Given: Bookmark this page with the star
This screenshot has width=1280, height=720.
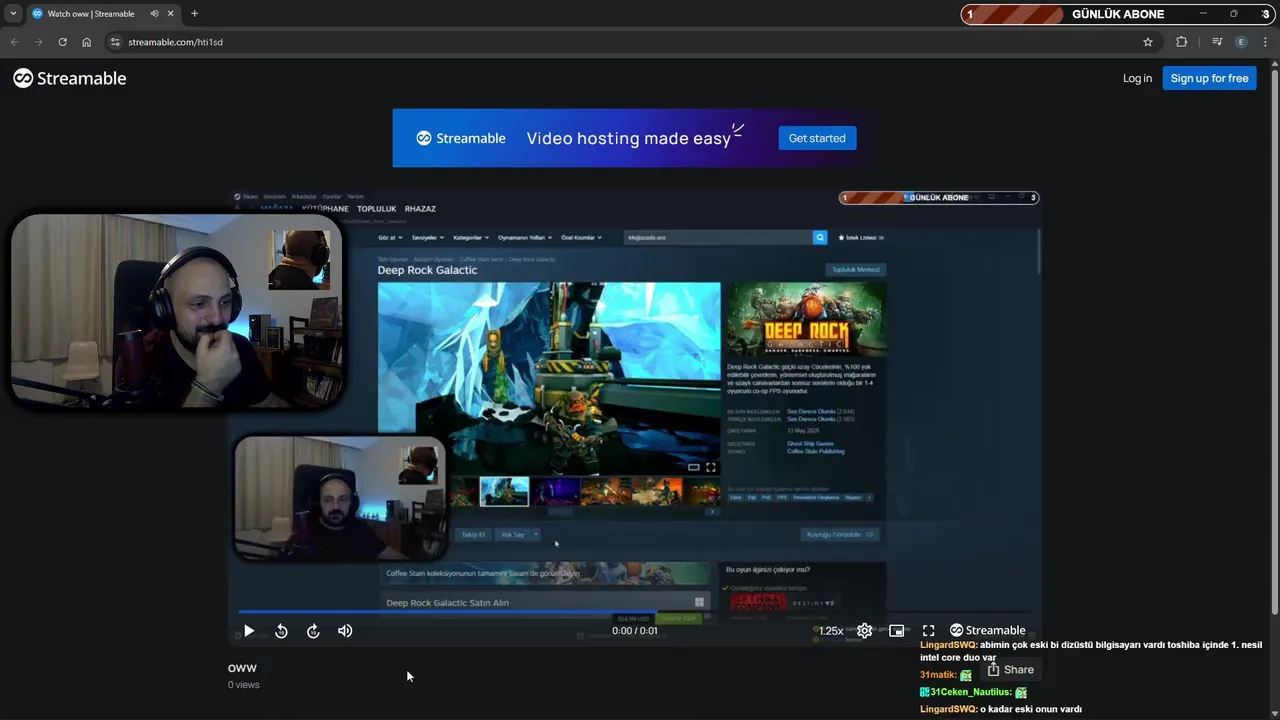Looking at the screenshot, I should [1148, 42].
